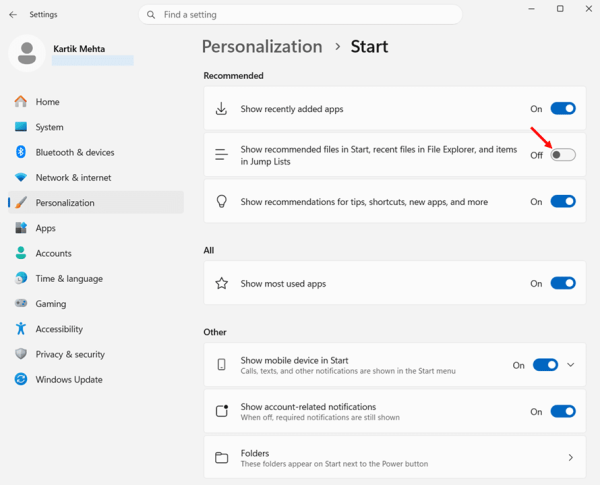Click the back arrow in Settings header
The width and height of the screenshot is (600, 485).
pos(13,15)
